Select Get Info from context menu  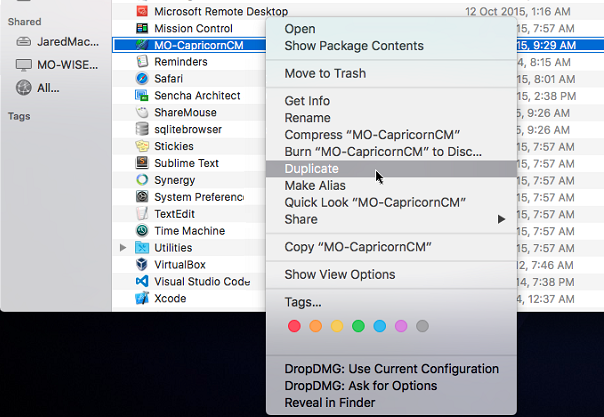(x=391, y=101)
